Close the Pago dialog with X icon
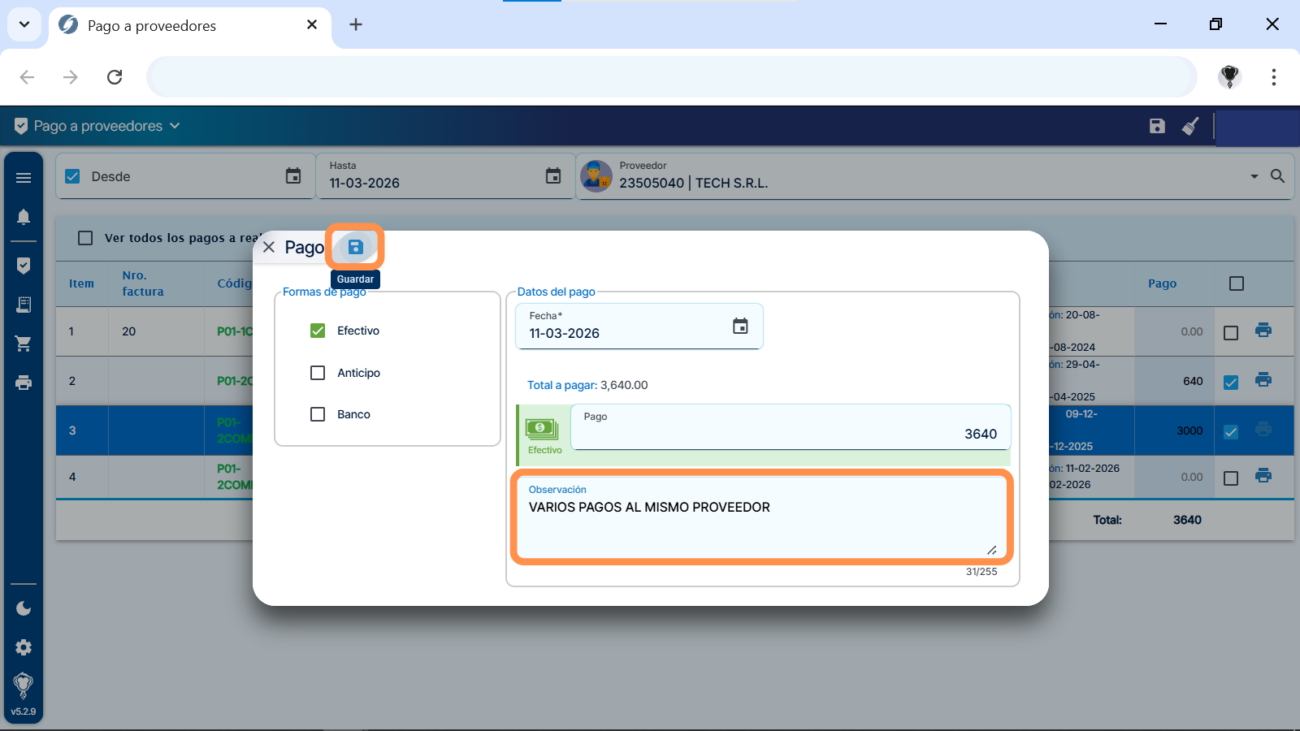The width and height of the screenshot is (1300, 731). (268, 247)
